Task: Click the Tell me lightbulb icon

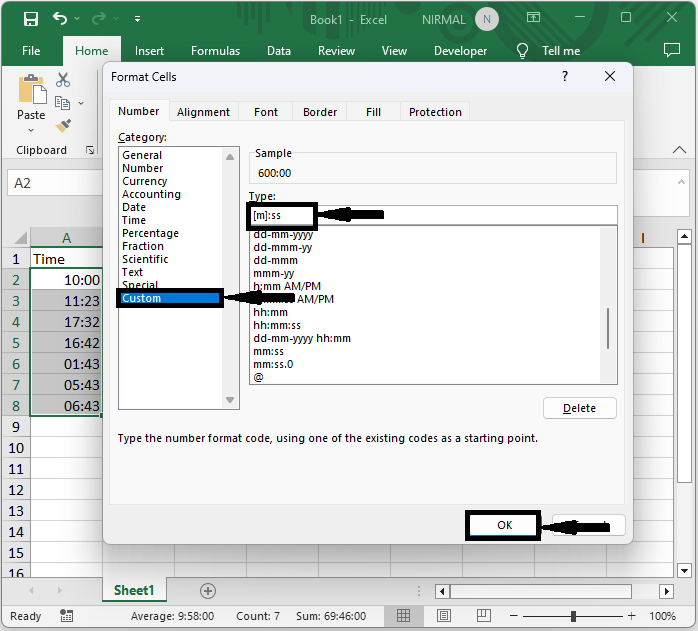Action: point(522,50)
